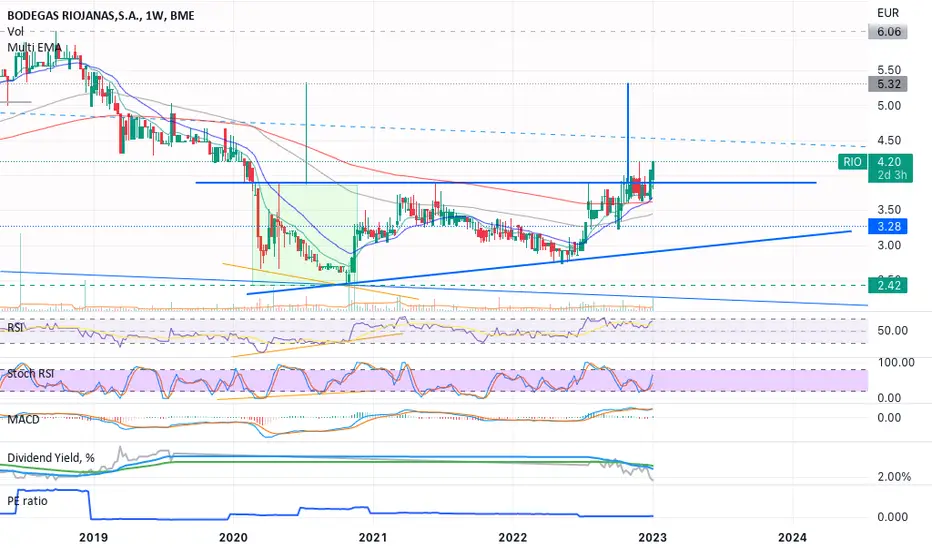This screenshot has height=550, width=932.
Task: Click the 2021 time axis label
Action: point(373,538)
